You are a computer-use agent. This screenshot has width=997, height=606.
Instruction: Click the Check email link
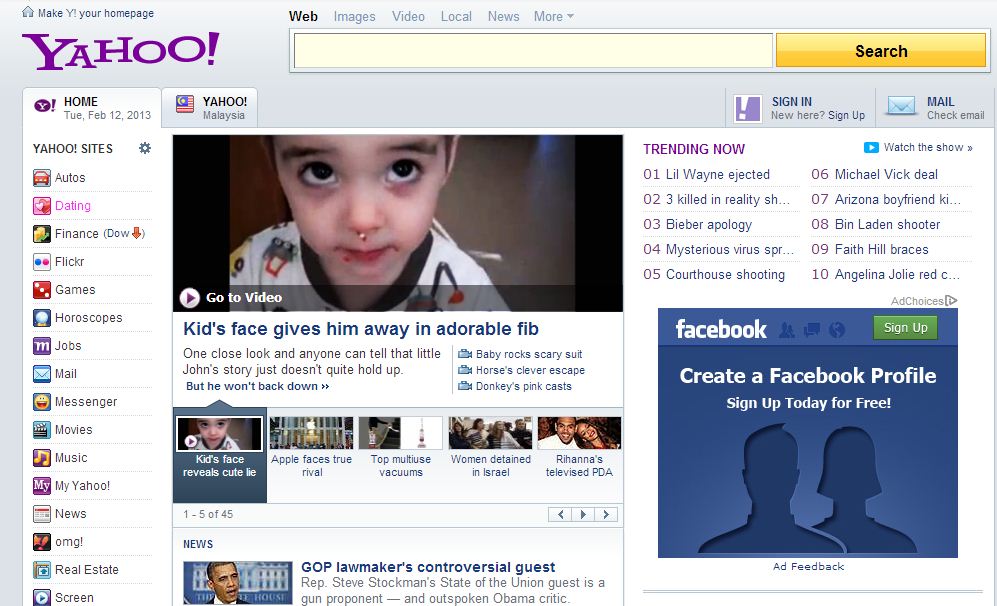[x=955, y=115]
